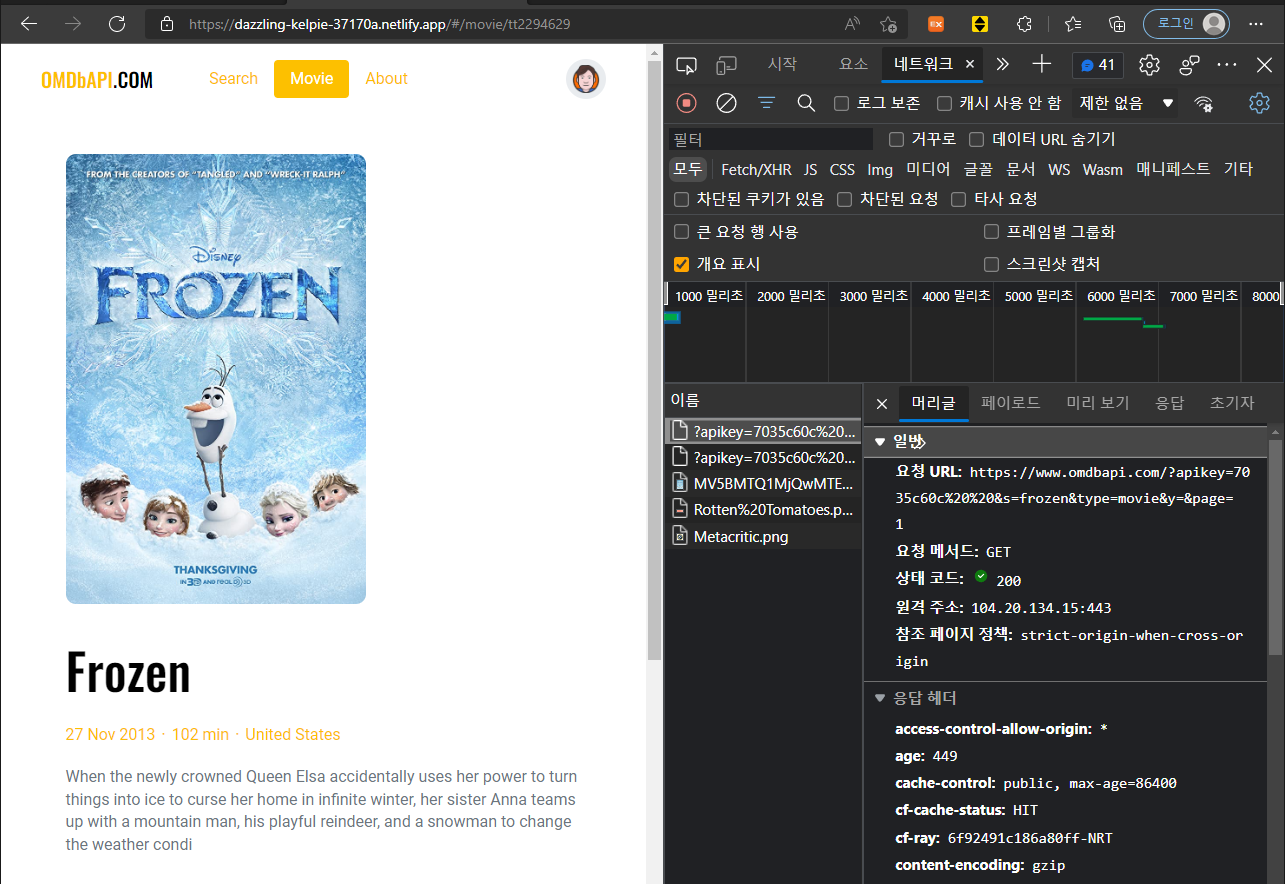Click the site padlock icon
Image resolution: width=1285 pixels, height=884 pixels.
coord(167,24)
